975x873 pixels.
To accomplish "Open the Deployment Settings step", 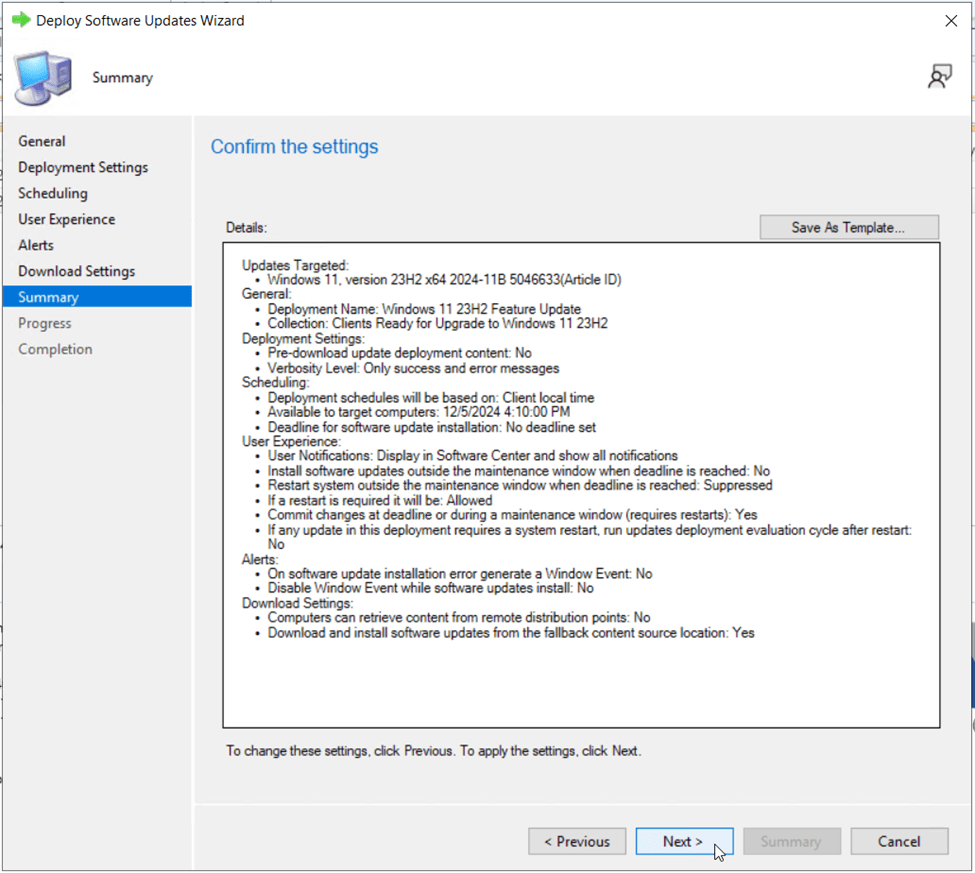I will tap(83, 167).
